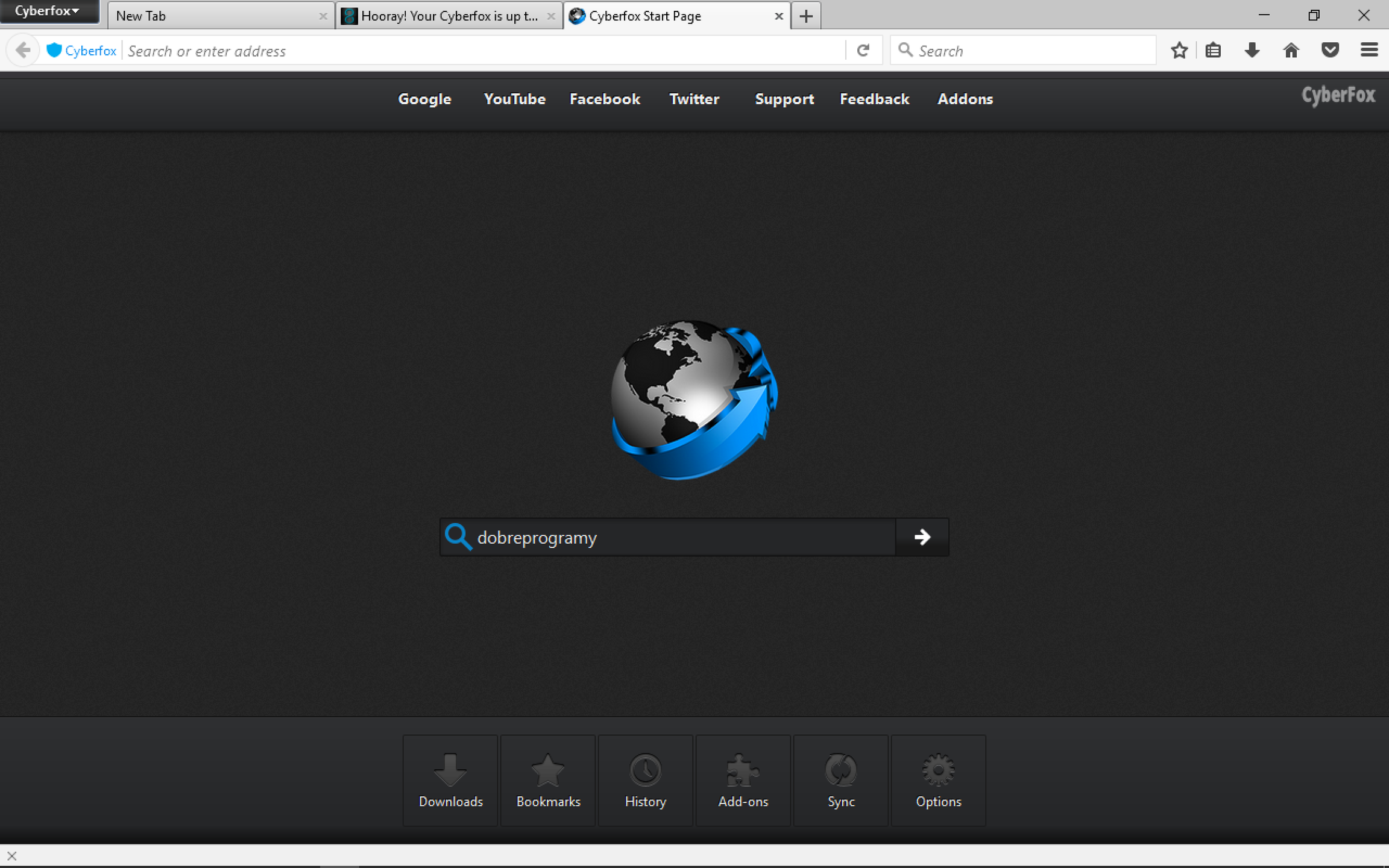
Task: Open Options from the start page
Action: click(939, 781)
